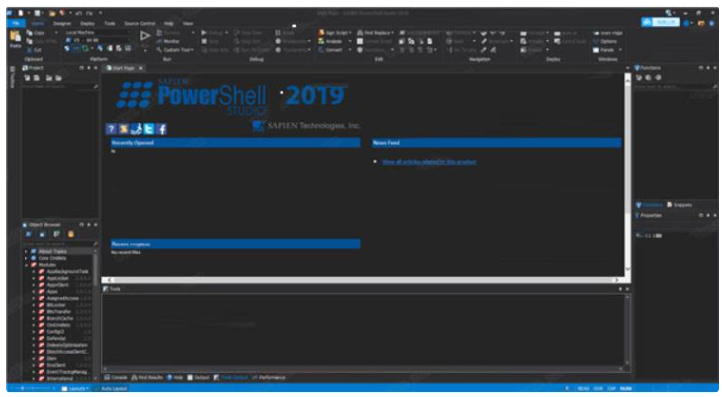Screen dimensions: 722x397
Task: Open the Custom Tool dropdown
Action: pyautogui.click(x=175, y=50)
